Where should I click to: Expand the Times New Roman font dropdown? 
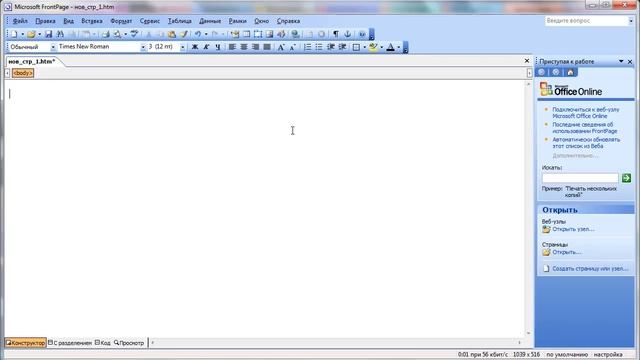point(143,47)
